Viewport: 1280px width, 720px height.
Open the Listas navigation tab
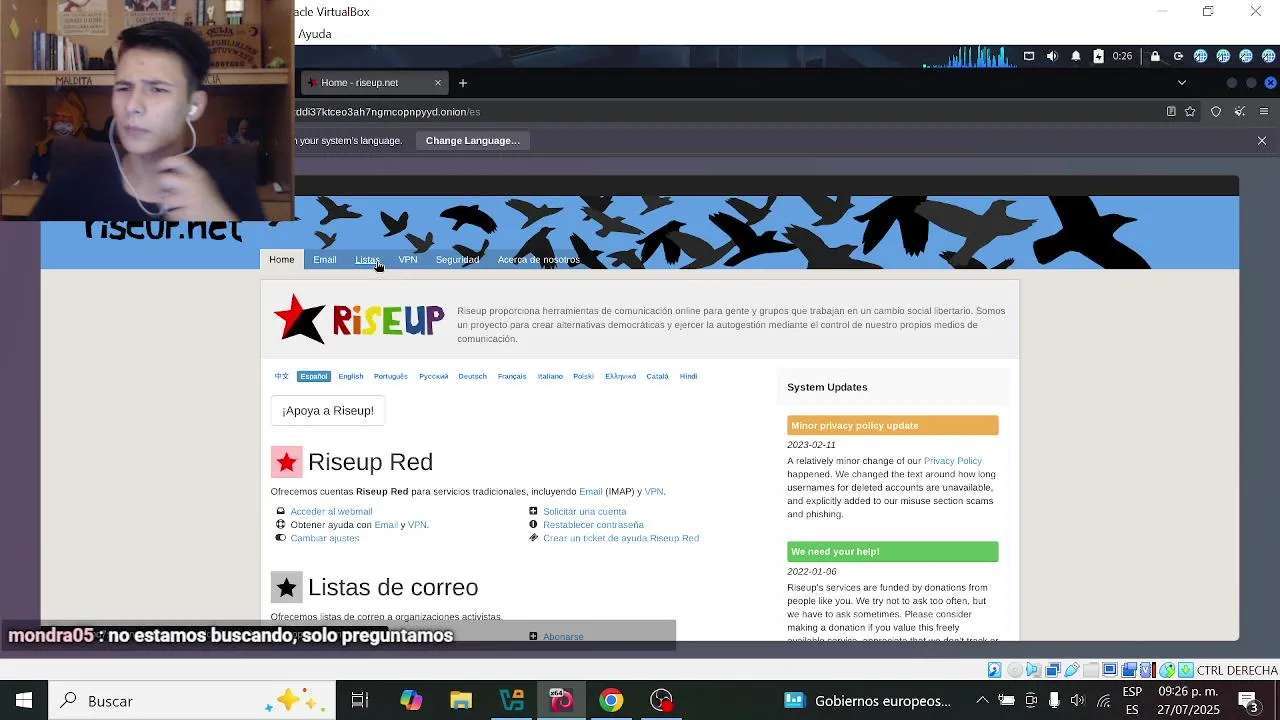point(367,260)
